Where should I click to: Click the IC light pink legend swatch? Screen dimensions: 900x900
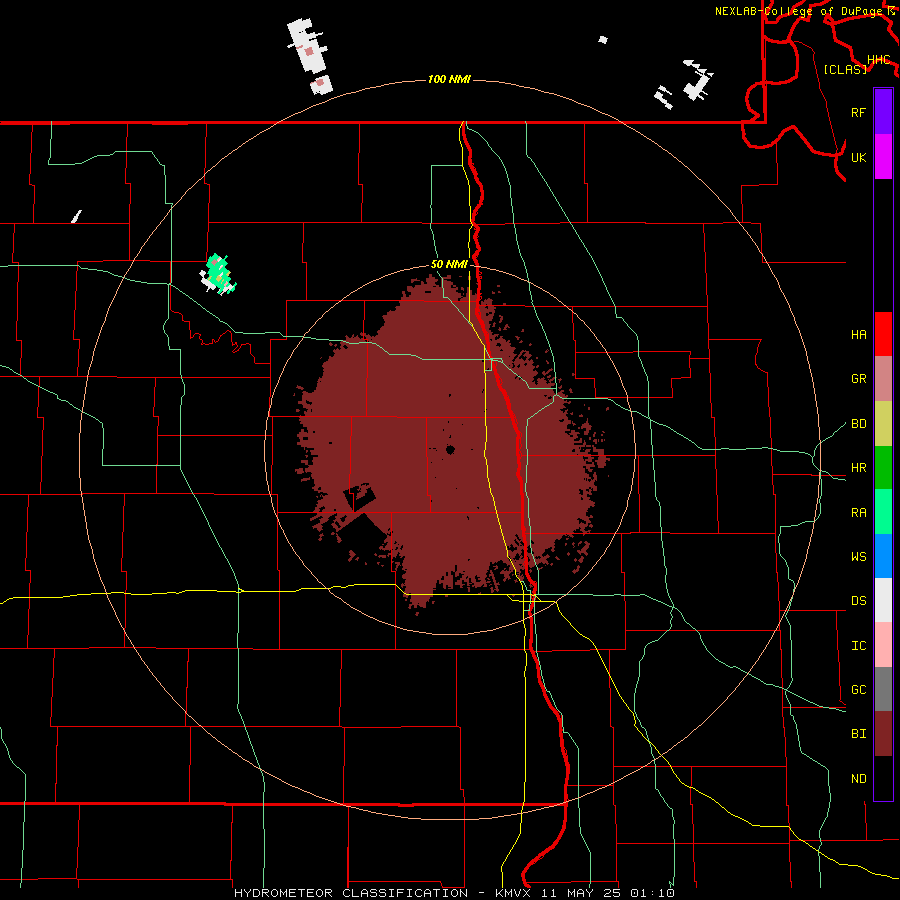883,645
